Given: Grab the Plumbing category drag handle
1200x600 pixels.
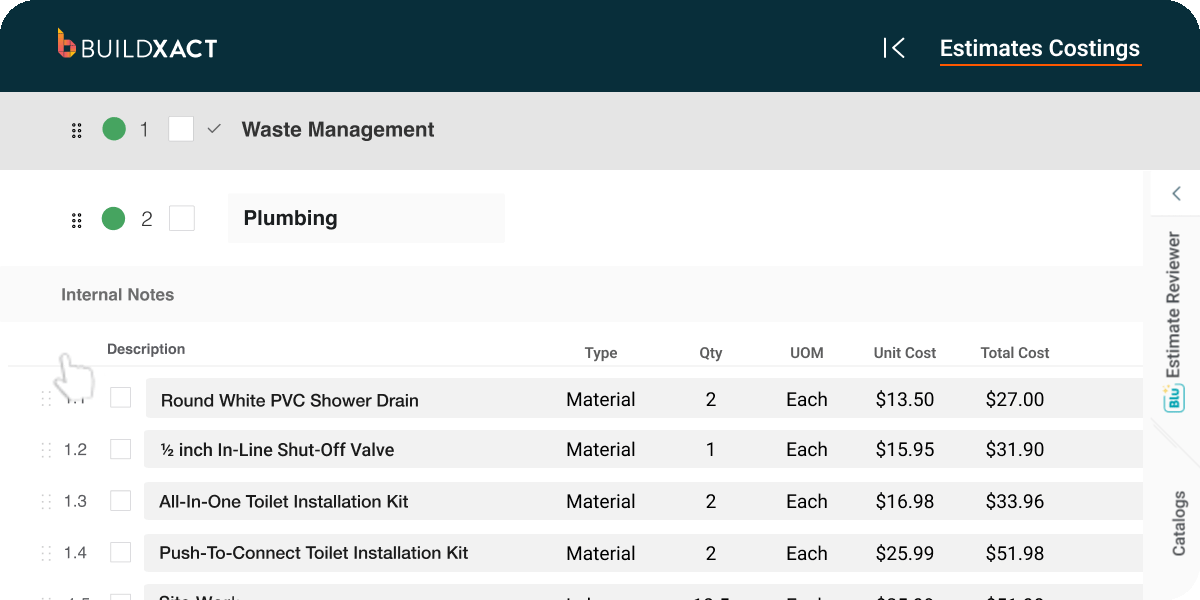Looking at the screenshot, I should 76,220.
